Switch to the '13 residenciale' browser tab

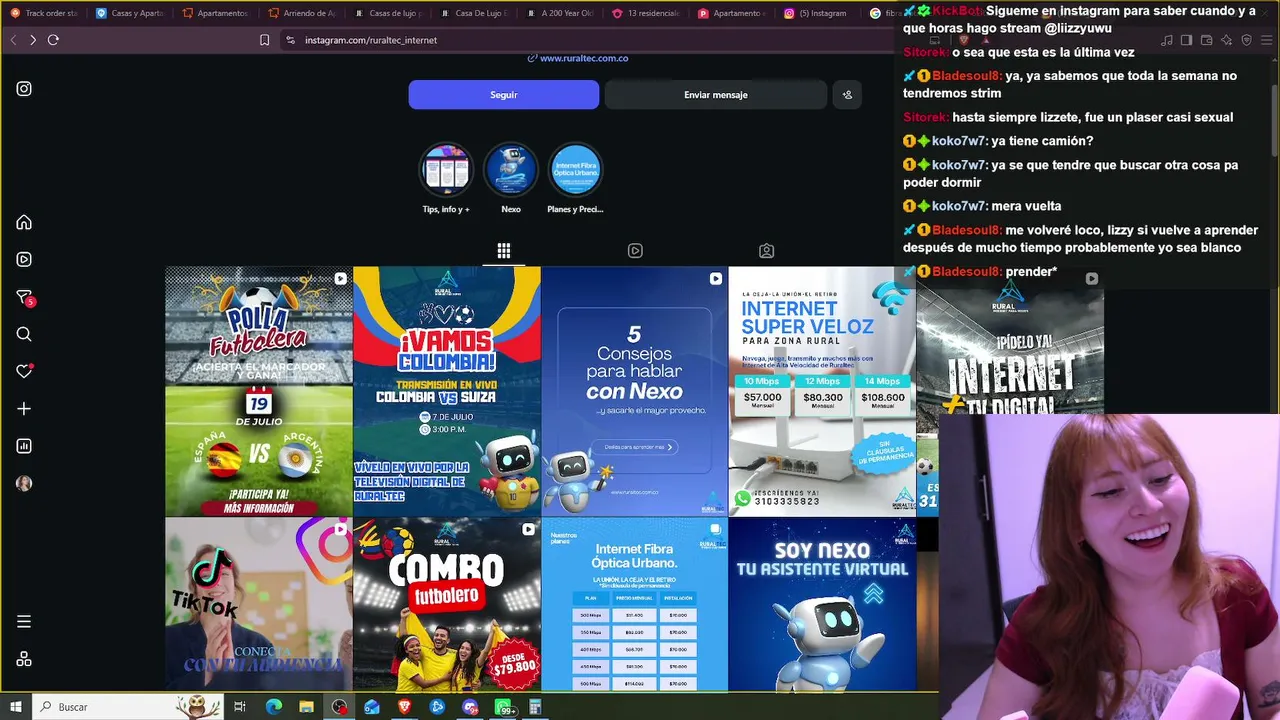point(647,13)
